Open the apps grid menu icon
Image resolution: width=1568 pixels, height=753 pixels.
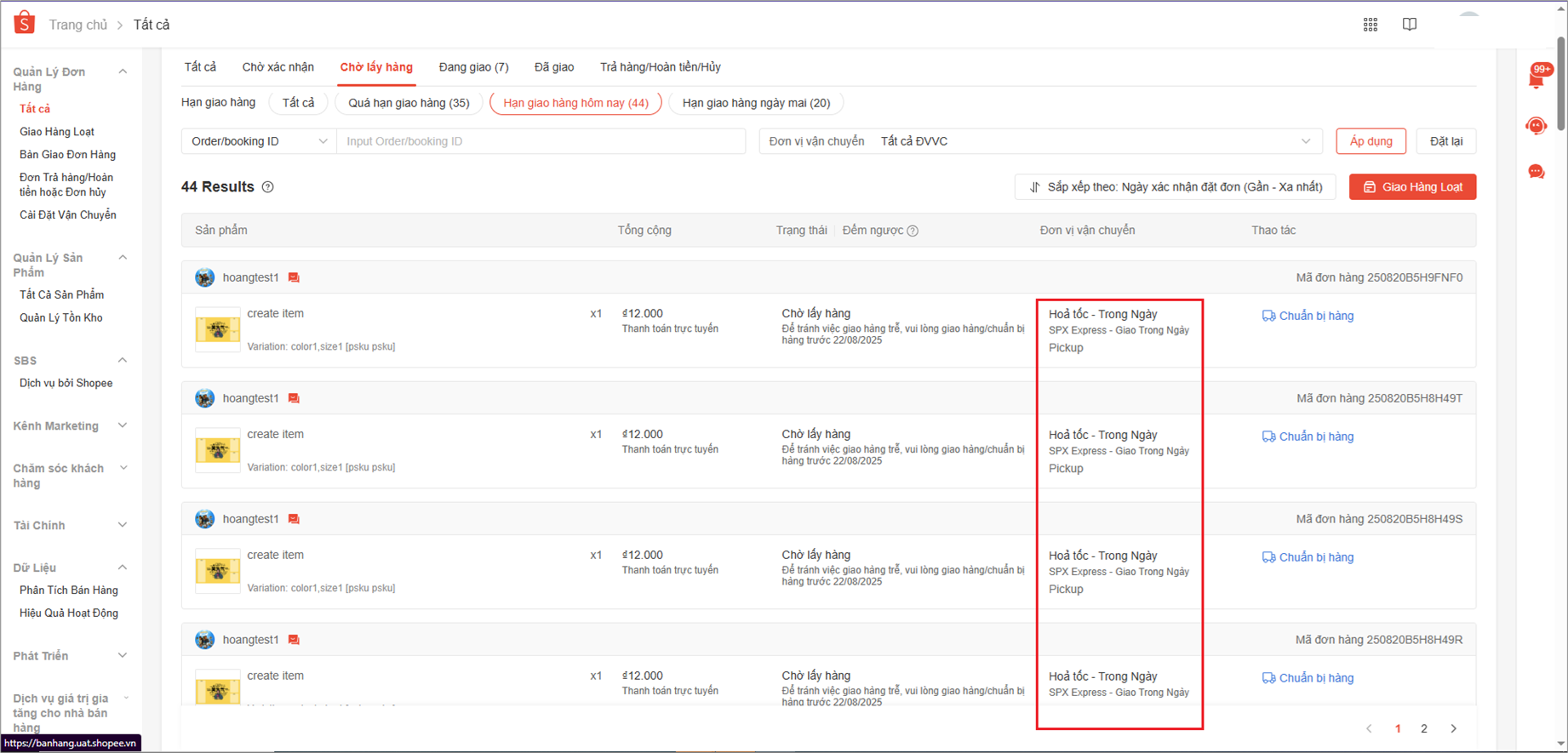[x=1370, y=25]
